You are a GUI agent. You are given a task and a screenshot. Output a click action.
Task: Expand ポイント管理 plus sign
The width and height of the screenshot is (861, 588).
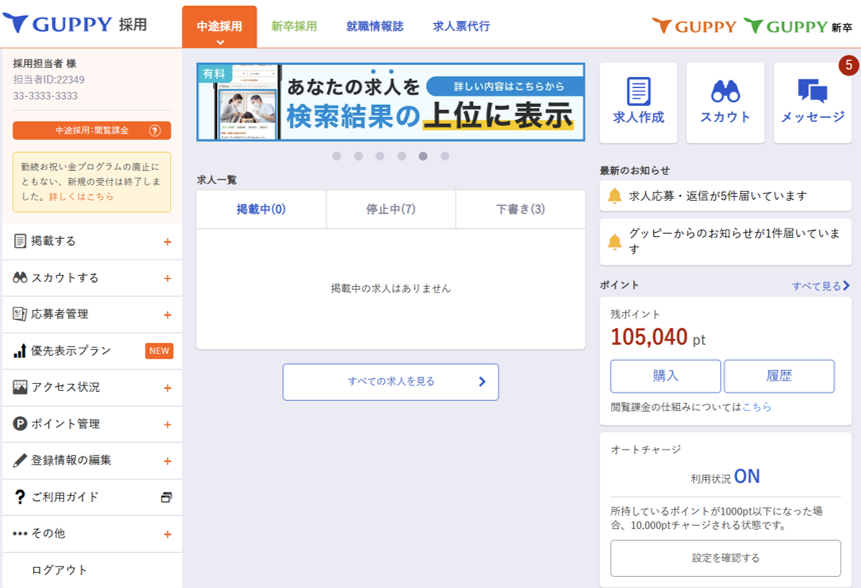click(167, 425)
